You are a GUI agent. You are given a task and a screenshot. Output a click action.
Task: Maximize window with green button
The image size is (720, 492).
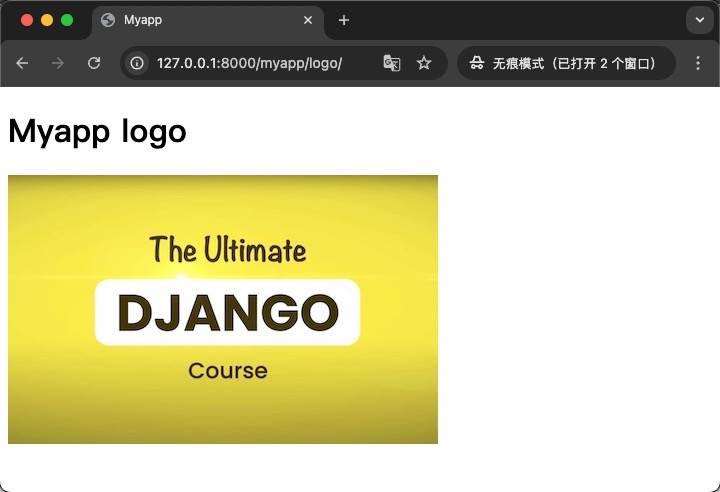click(x=67, y=20)
